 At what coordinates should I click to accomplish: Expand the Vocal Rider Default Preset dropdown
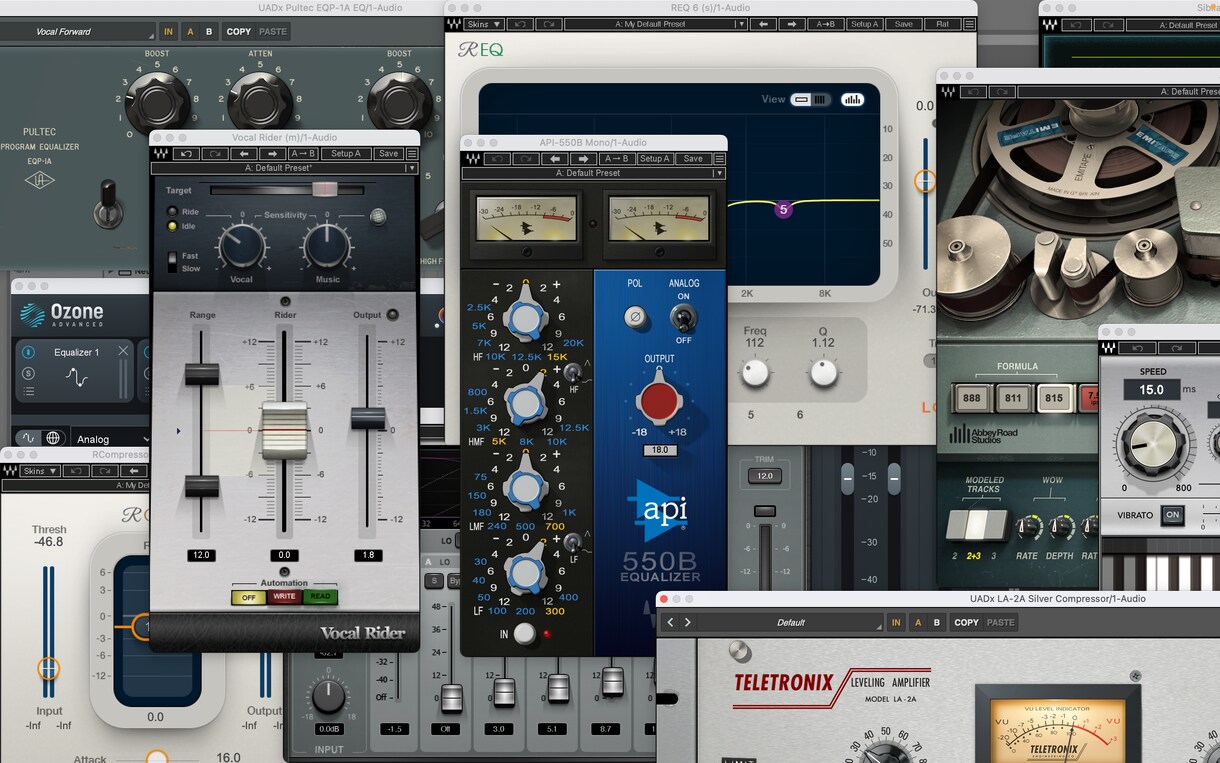point(284,168)
